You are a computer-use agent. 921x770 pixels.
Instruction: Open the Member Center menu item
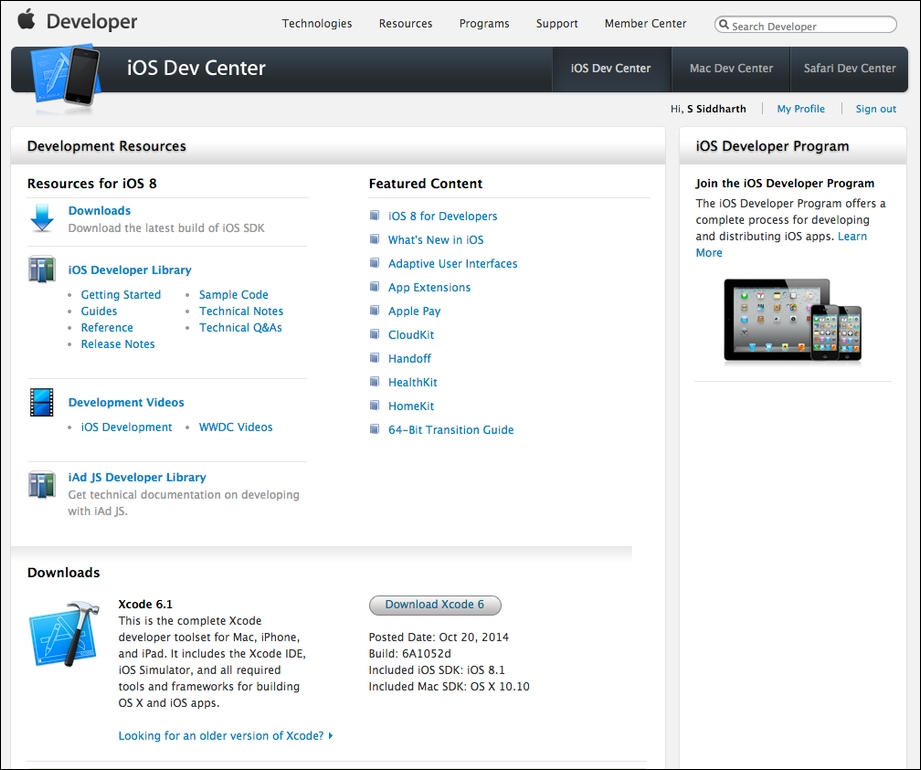pos(646,23)
